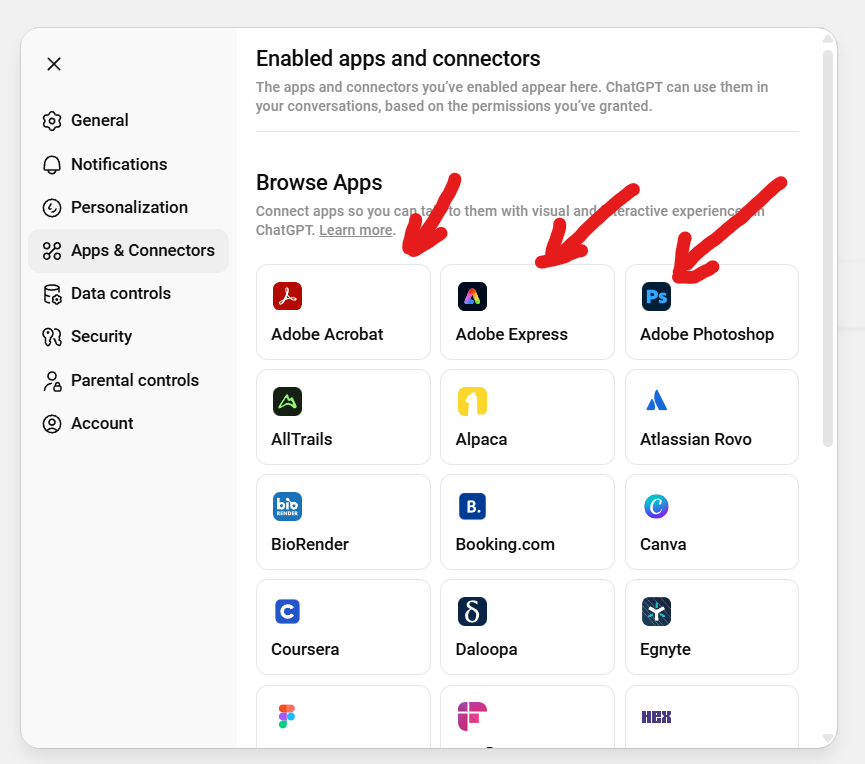Open the AllTrails app icon
This screenshot has width=865, height=764.
coord(287,401)
